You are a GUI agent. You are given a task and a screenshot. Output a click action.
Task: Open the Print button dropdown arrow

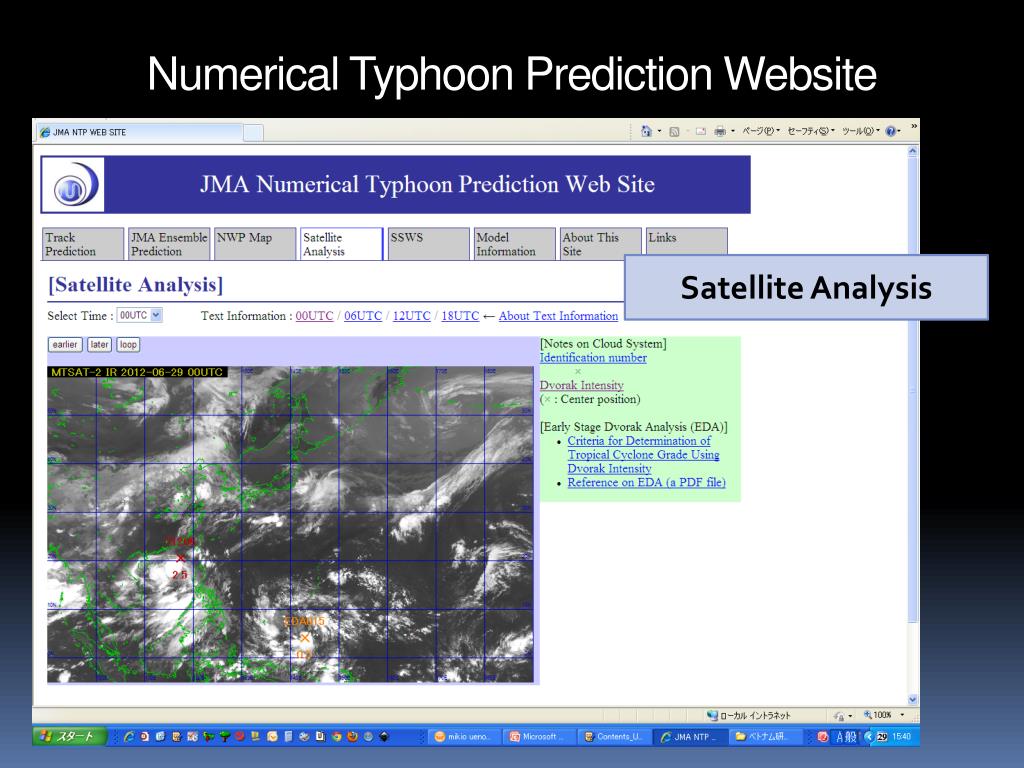point(733,132)
